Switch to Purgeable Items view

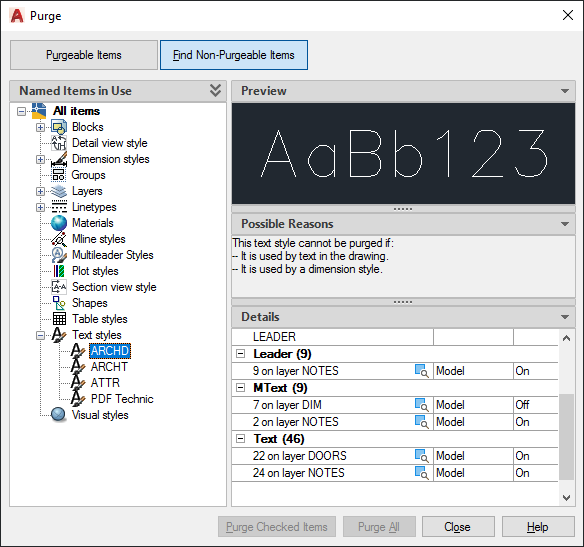(84, 55)
